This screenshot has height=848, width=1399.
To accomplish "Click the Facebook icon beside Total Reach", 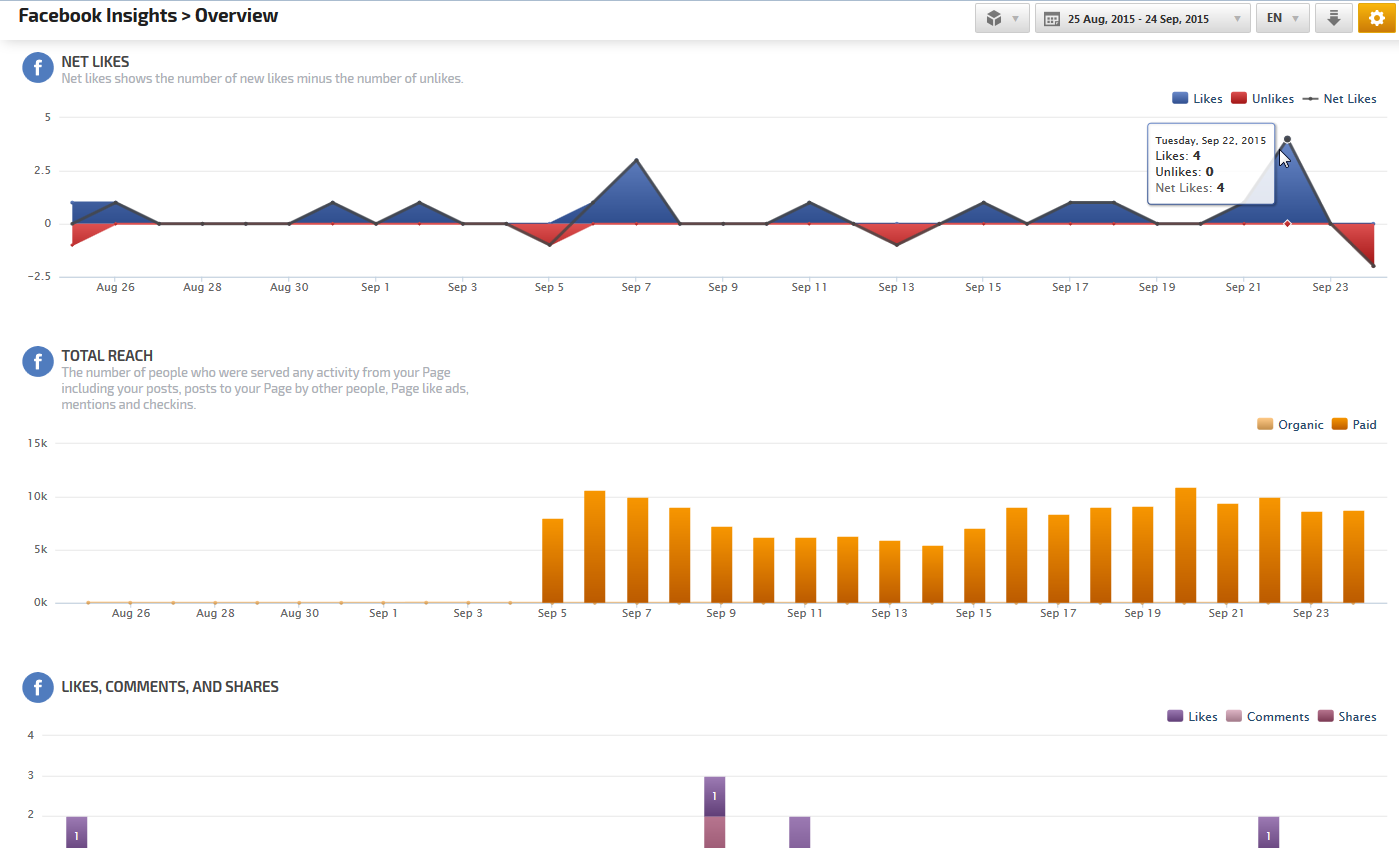I will (38, 362).
